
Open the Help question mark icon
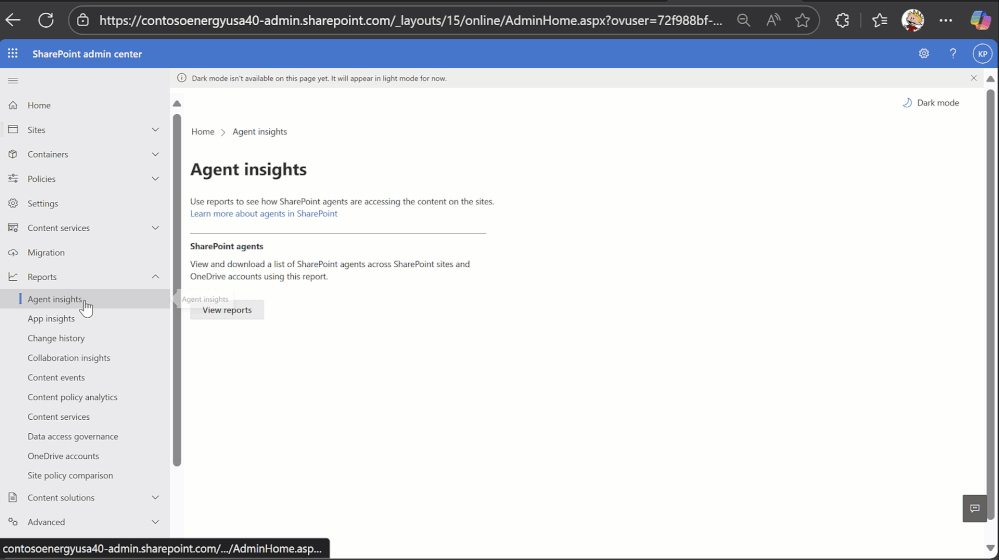point(953,54)
